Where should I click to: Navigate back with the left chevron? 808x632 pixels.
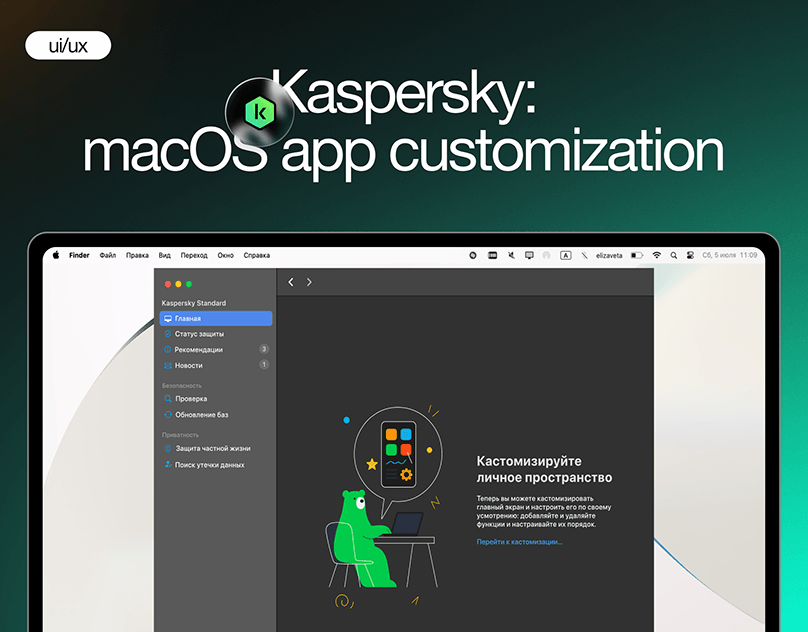point(291,282)
